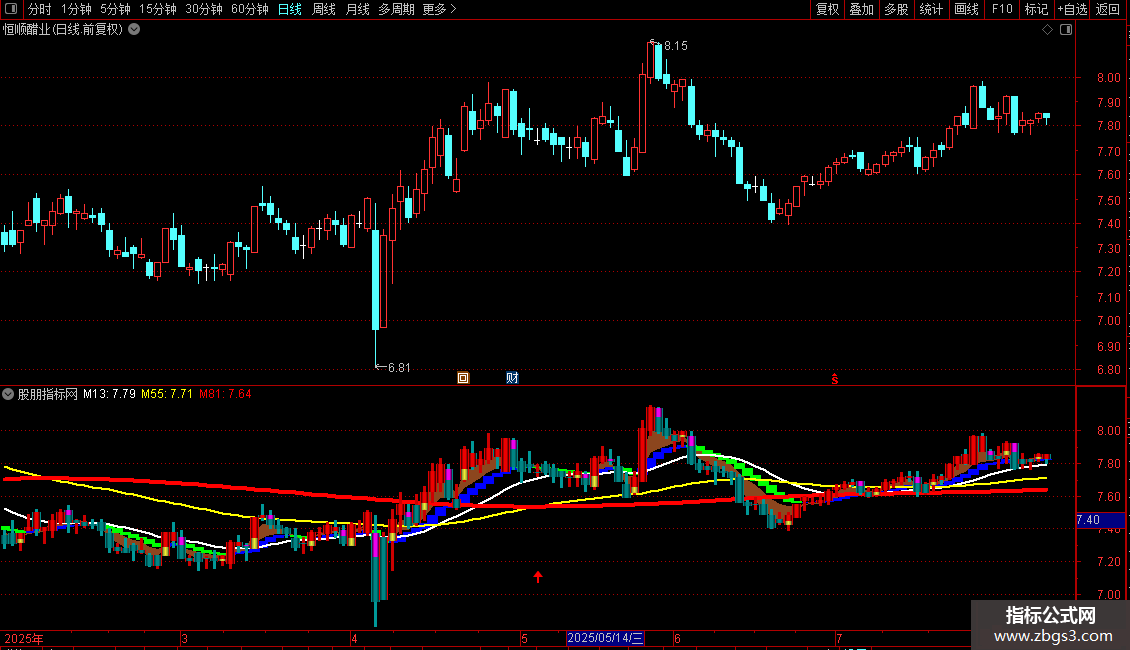
Task: Switch to the 1分钟 period
Action: tap(76, 9)
